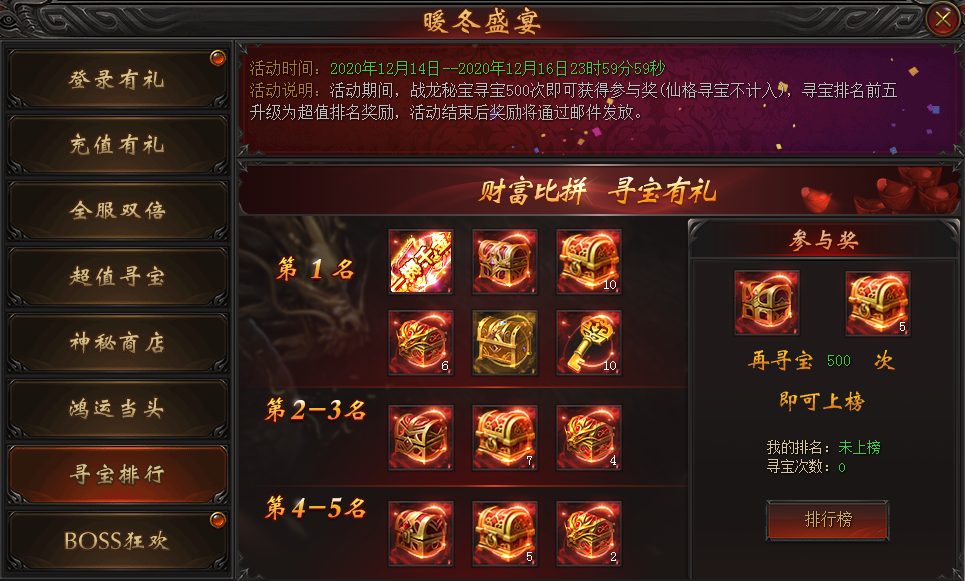Click the first-place glowing sword reward icon
965x581 pixels.
pos(421,262)
